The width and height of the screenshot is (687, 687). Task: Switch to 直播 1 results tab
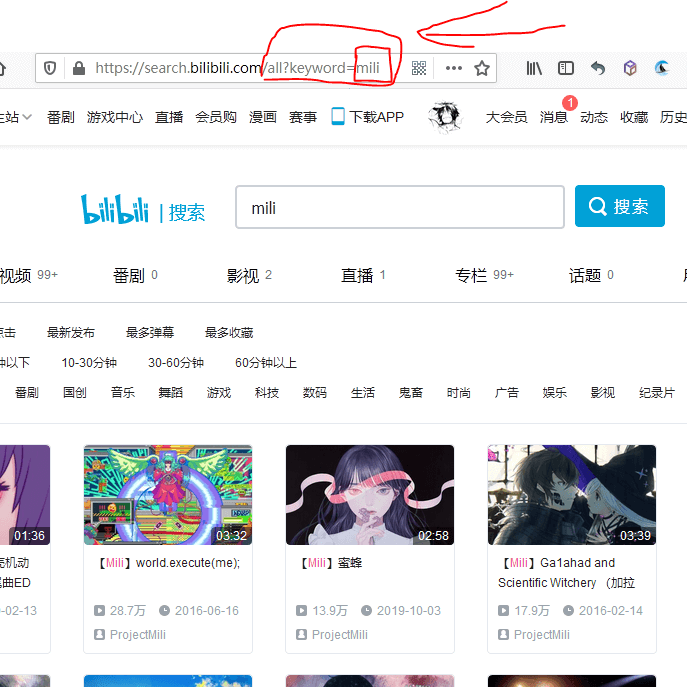point(363,276)
